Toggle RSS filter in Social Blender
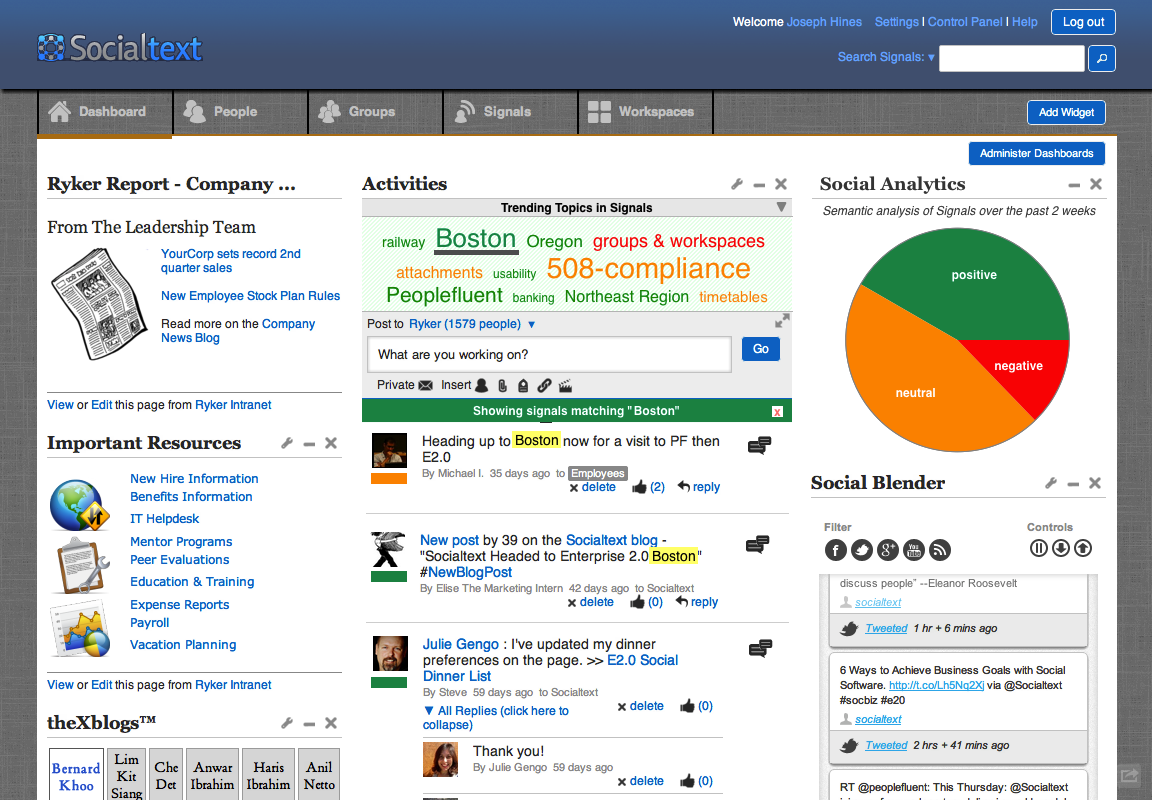Screen dimensions: 1152x800 [x=940, y=549]
